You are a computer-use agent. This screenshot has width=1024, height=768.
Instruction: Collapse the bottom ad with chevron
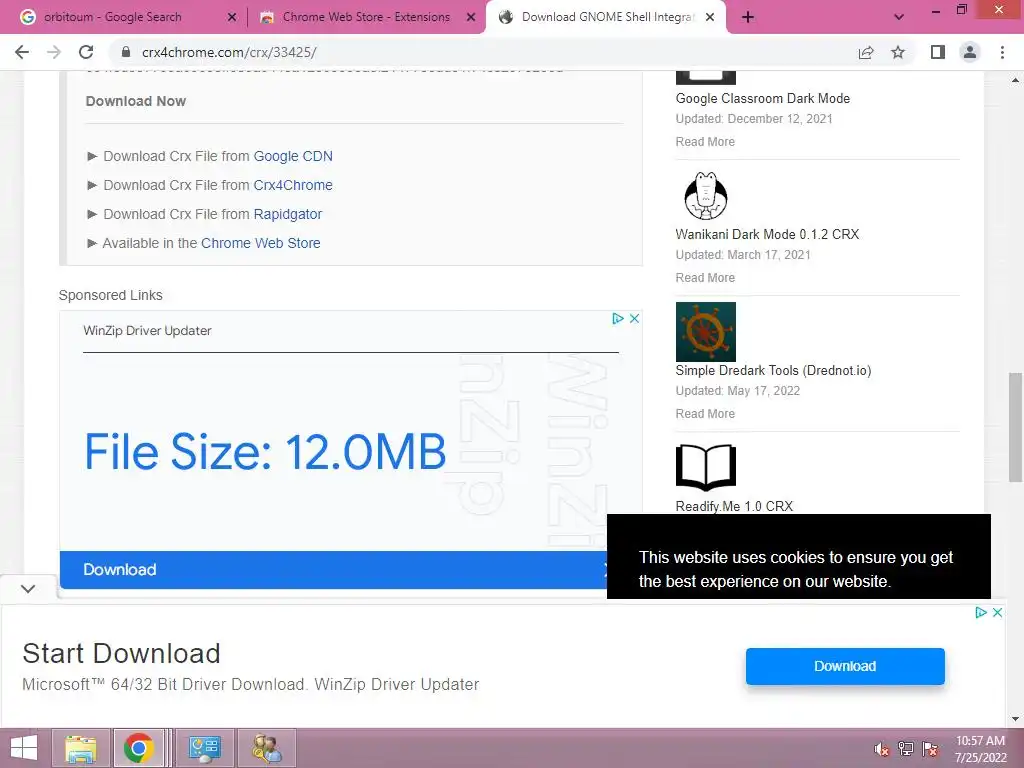[x=28, y=588]
